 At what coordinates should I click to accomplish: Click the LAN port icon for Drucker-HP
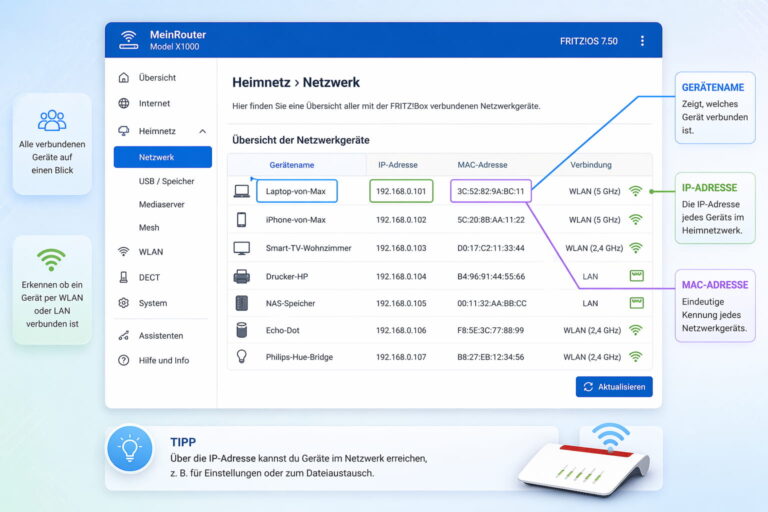tap(636, 276)
